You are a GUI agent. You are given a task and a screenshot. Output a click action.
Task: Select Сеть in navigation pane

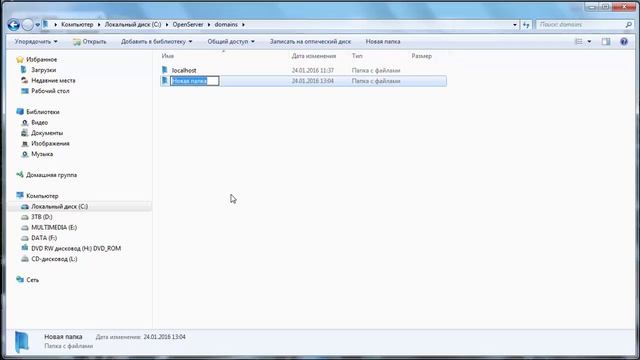point(33,280)
